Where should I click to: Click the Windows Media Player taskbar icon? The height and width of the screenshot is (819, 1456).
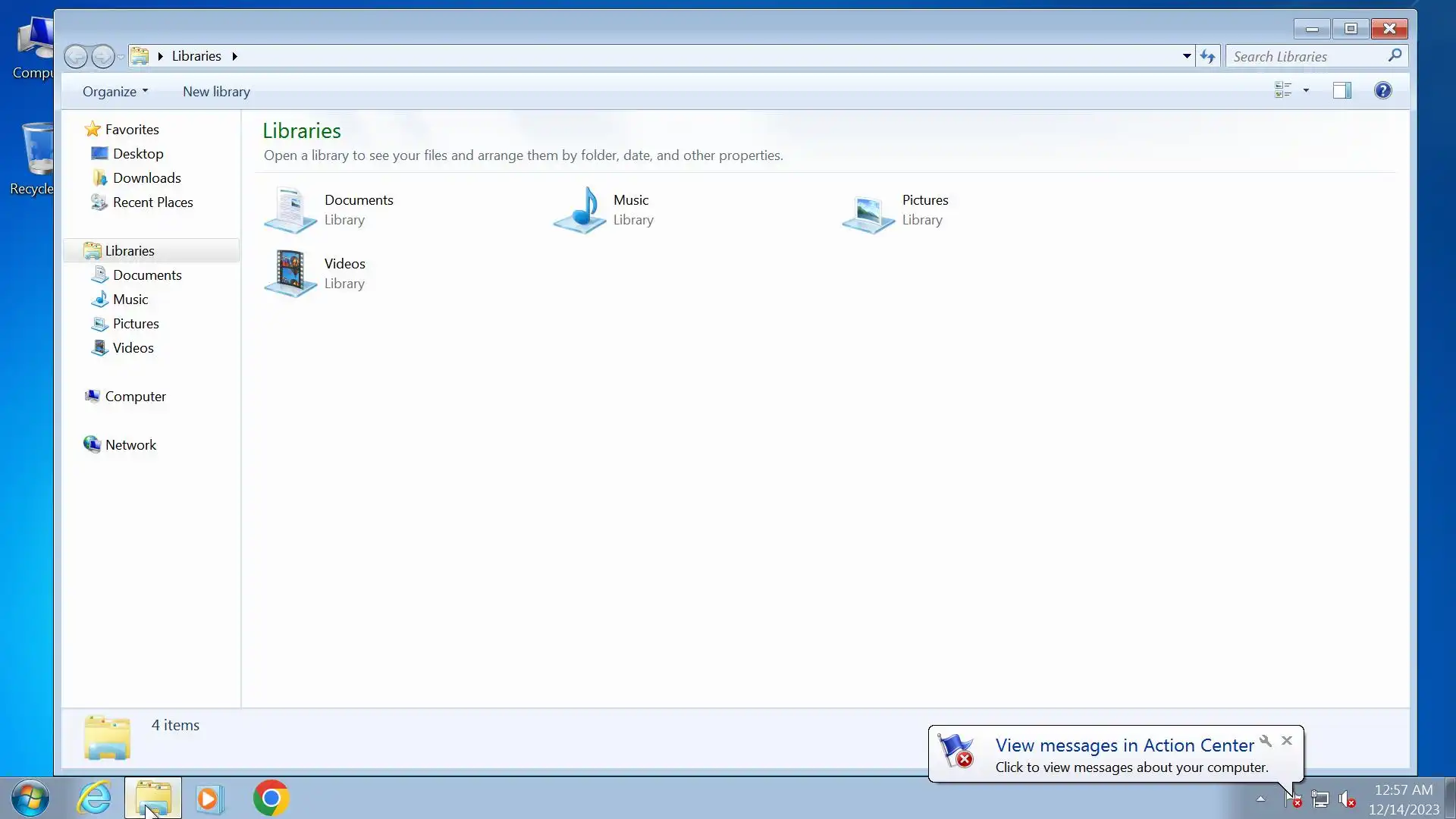tap(210, 798)
